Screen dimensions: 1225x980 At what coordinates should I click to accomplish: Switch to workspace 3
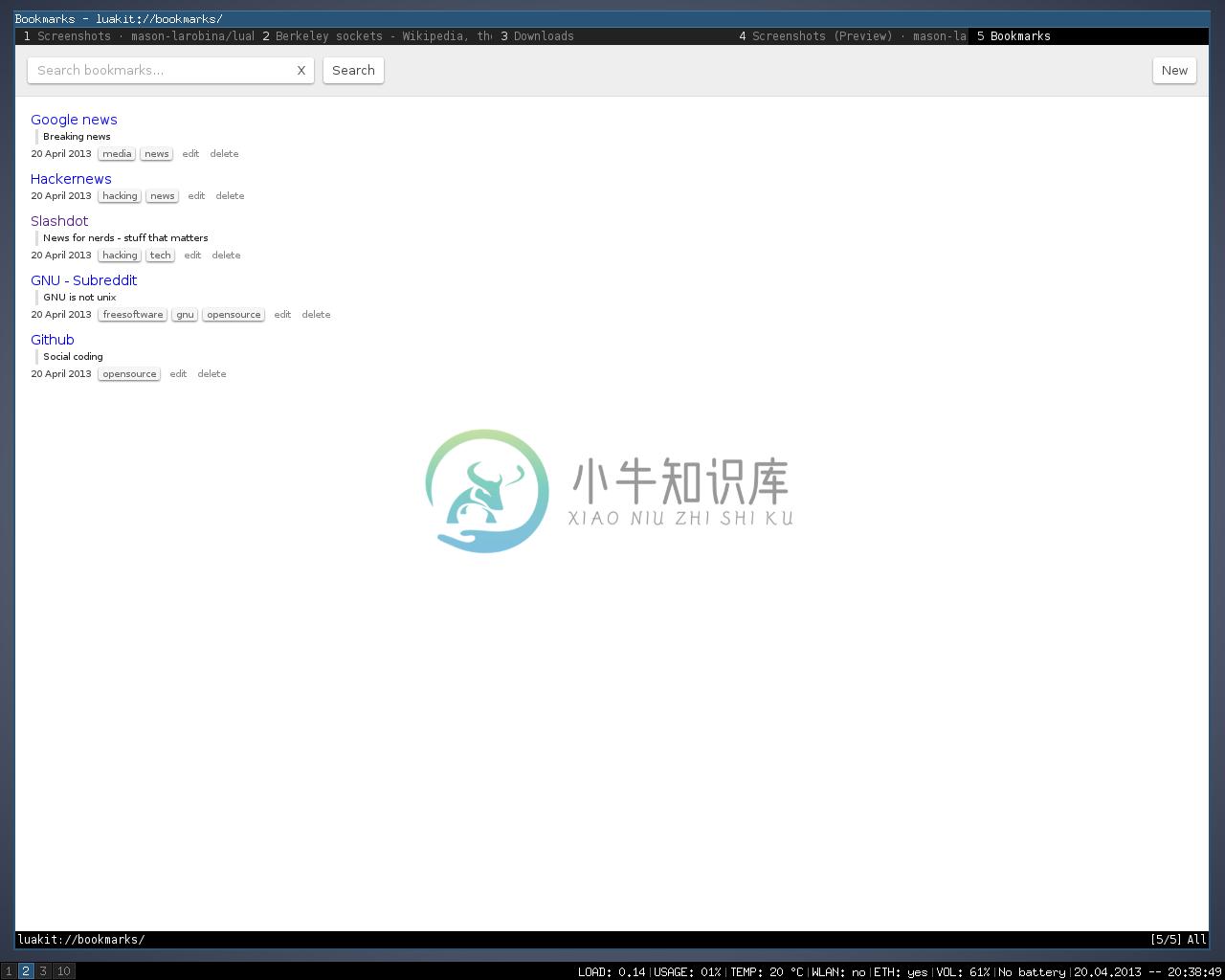tap(43, 971)
